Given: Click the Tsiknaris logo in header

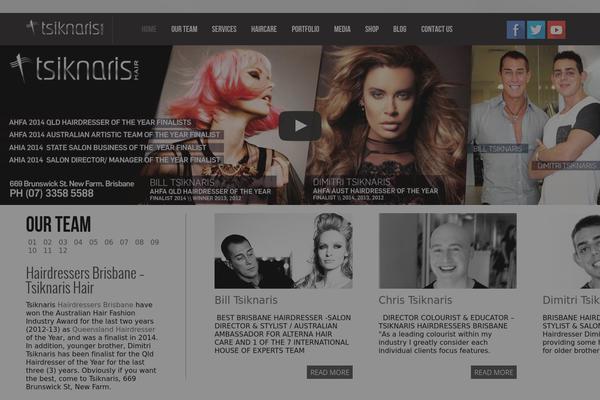Looking at the screenshot, I should point(65,28).
